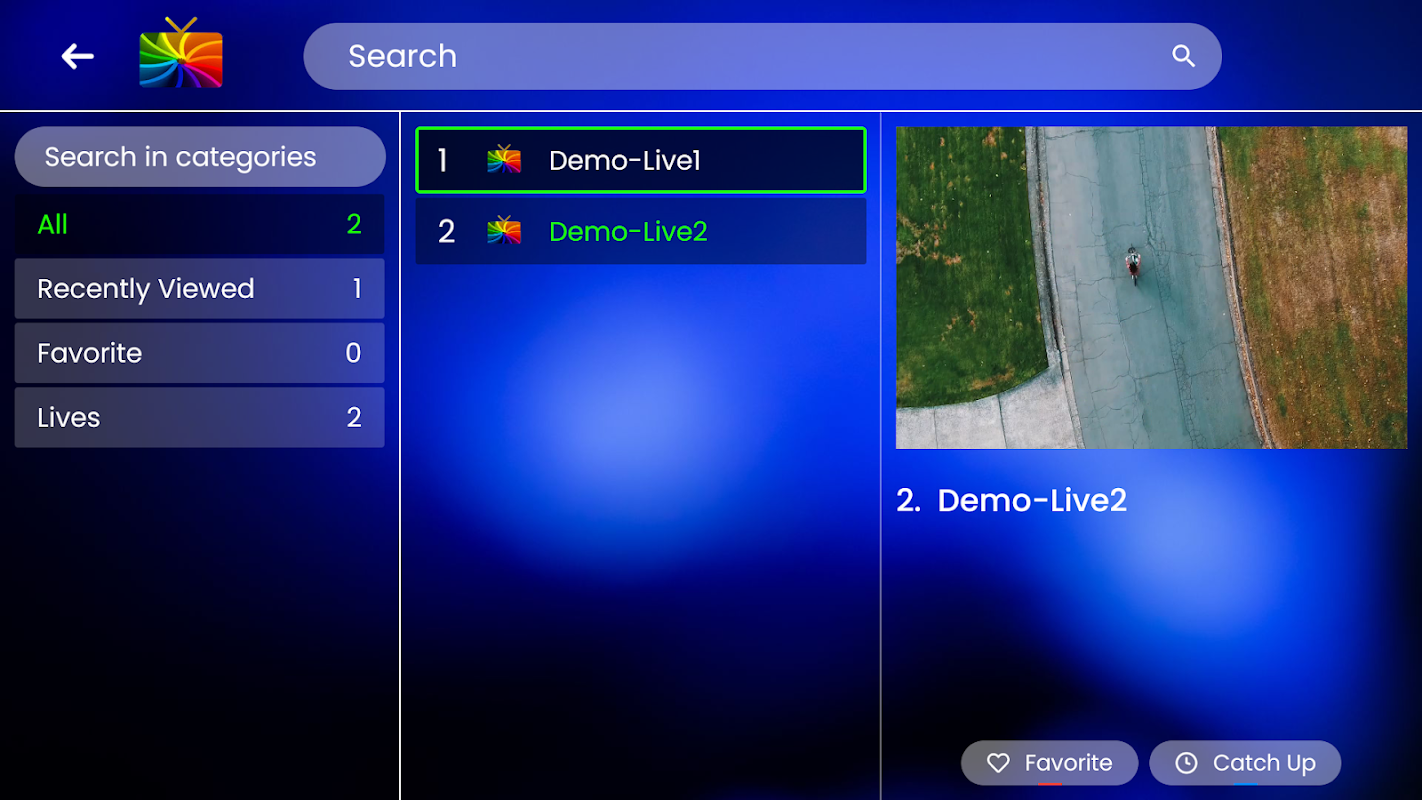The width and height of the screenshot is (1422, 800).
Task: Go back using the arrow icon
Action: (x=77, y=56)
